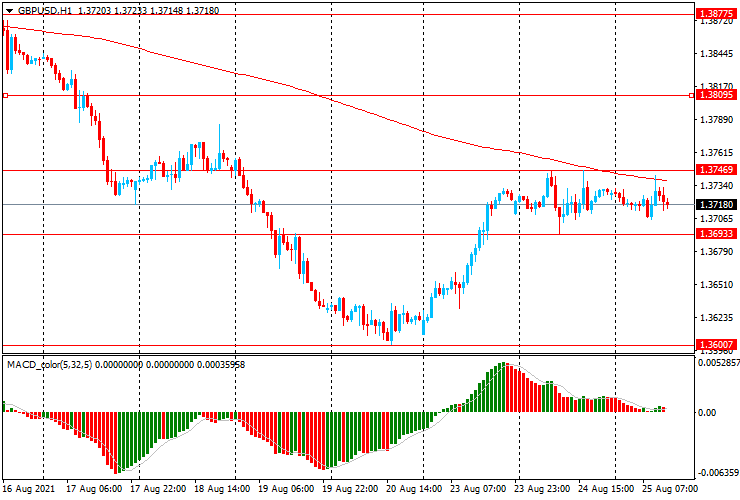740x500 pixels.
Task: Click the 1.36790 price axis value
Action: click(717, 252)
